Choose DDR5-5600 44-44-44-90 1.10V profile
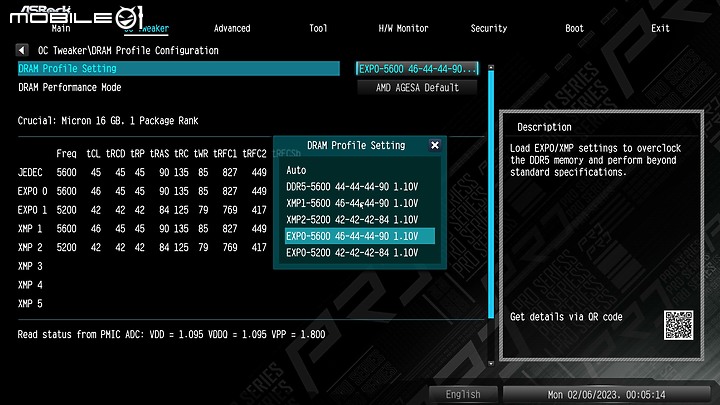Viewport: 720px width, 405px height. 352,187
